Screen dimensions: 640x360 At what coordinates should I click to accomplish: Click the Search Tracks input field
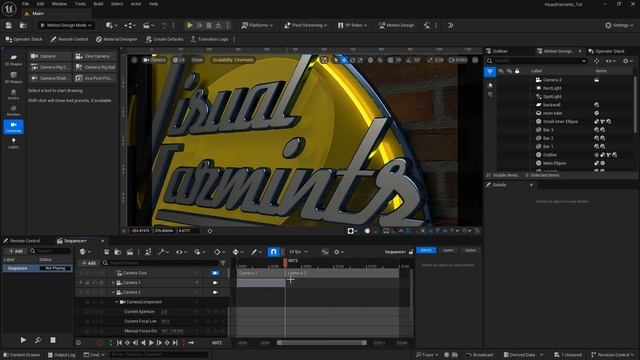(160, 263)
